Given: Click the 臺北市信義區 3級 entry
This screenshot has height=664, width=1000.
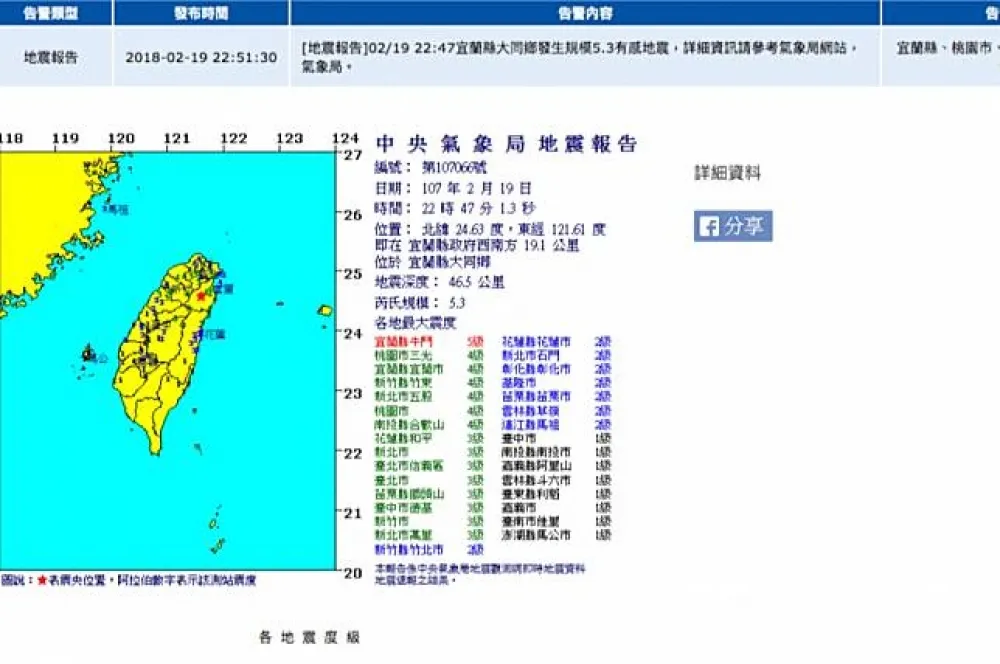Looking at the screenshot, I should tap(429, 466).
